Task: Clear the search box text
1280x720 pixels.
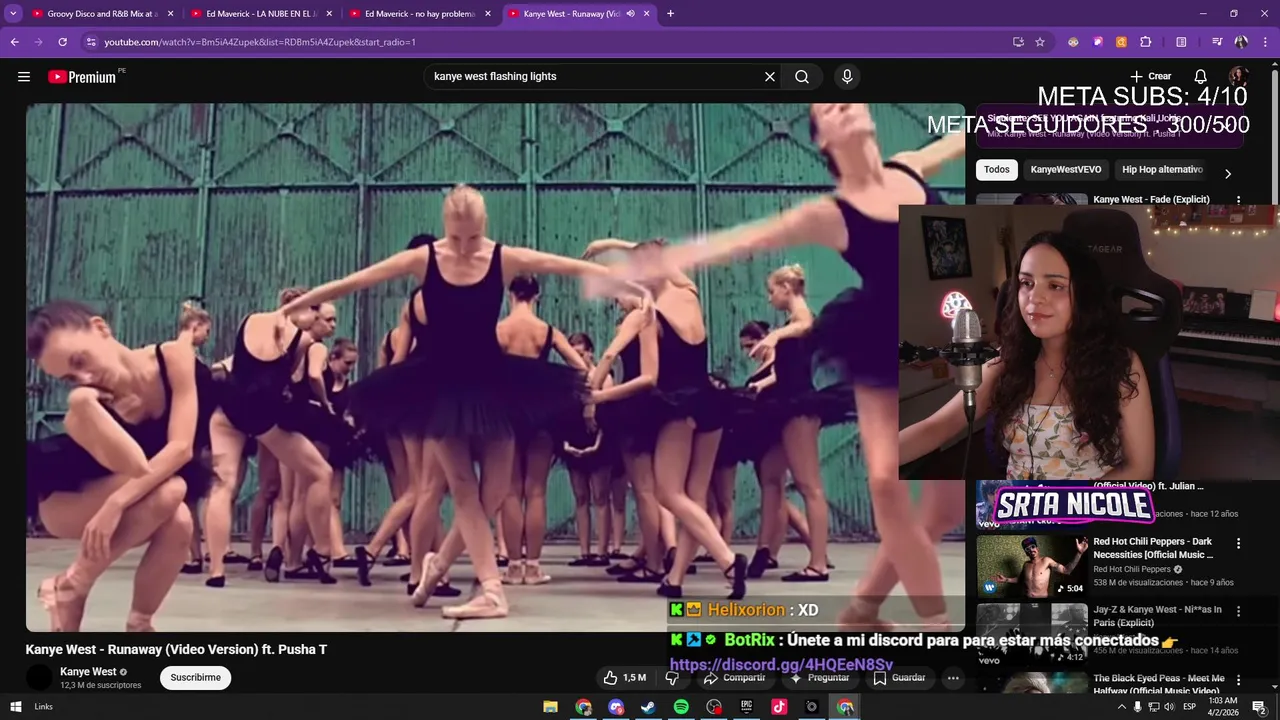Action: 770,77
